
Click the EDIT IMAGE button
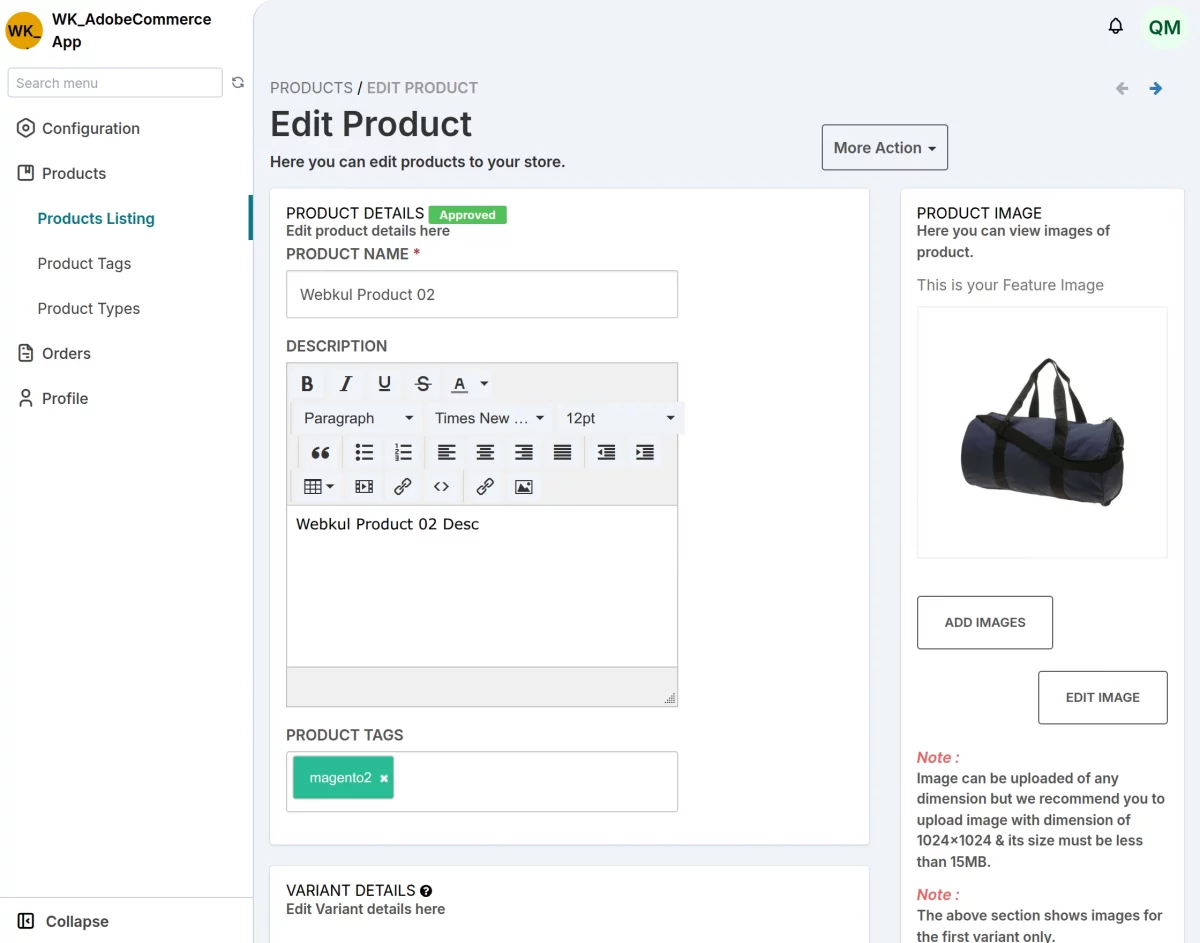point(1102,697)
